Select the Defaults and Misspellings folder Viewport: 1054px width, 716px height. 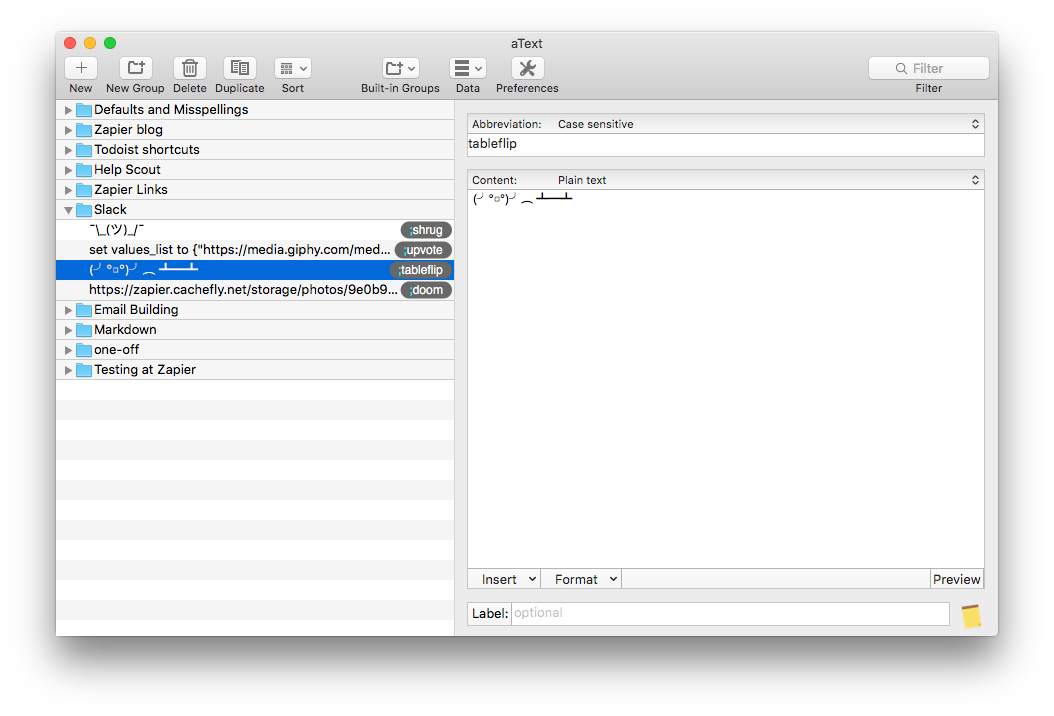[84, 110]
